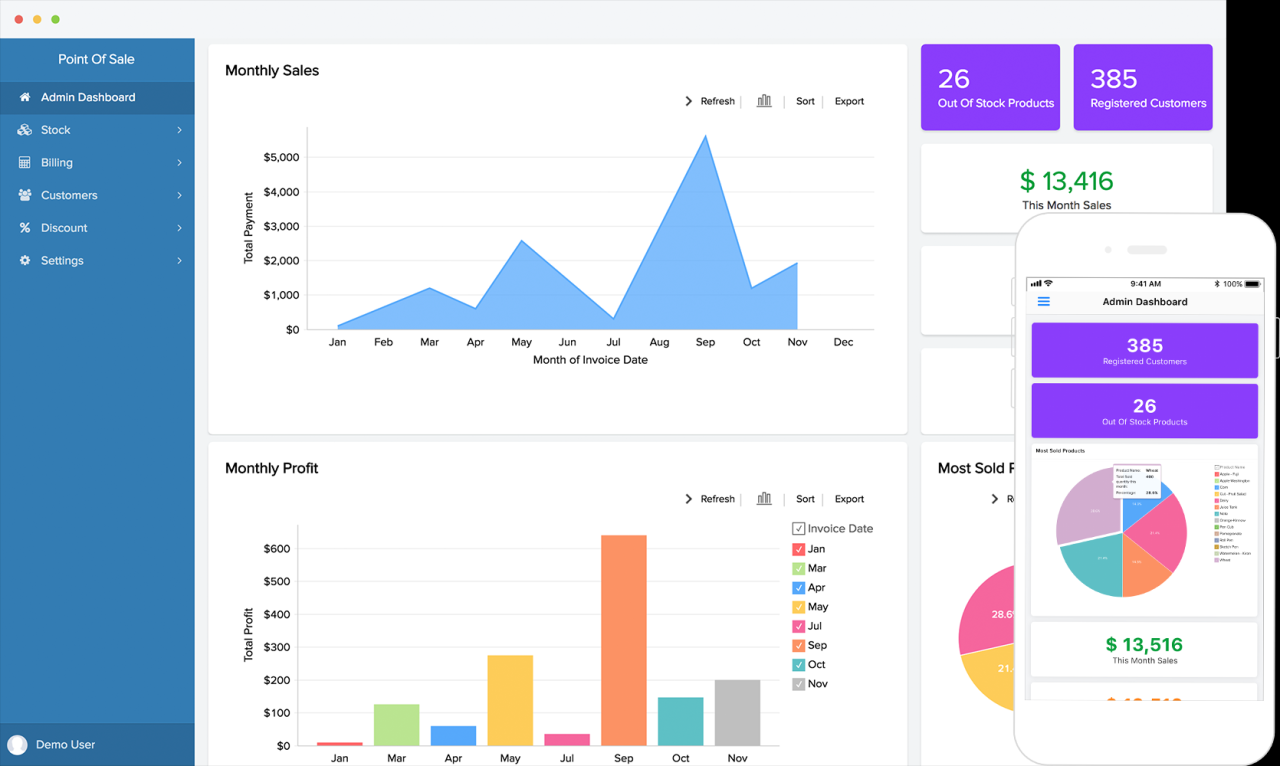Image resolution: width=1280 pixels, height=766 pixels.
Task: Click Refresh text in Monthly Sales toolbar
Action: [x=717, y=101]
